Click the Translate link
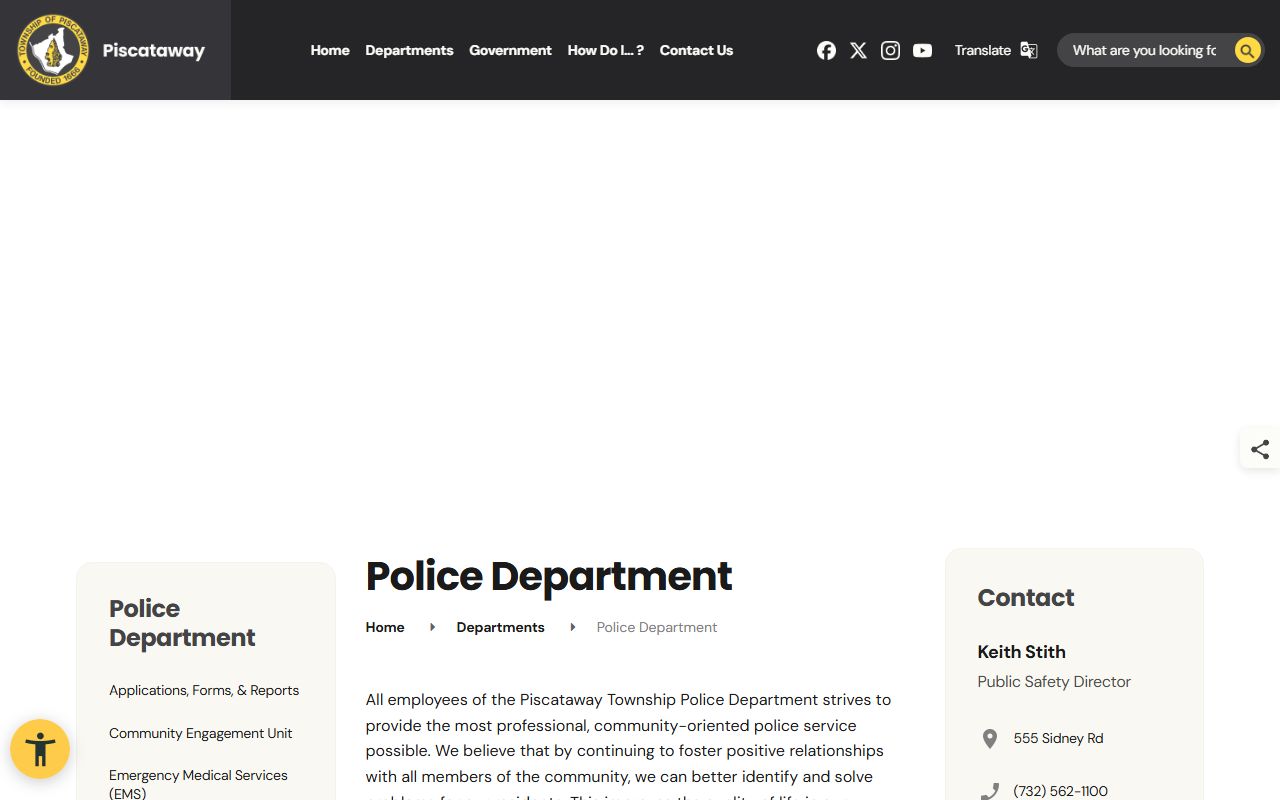This screenshot has height=800, width=1280. point(982,50)
